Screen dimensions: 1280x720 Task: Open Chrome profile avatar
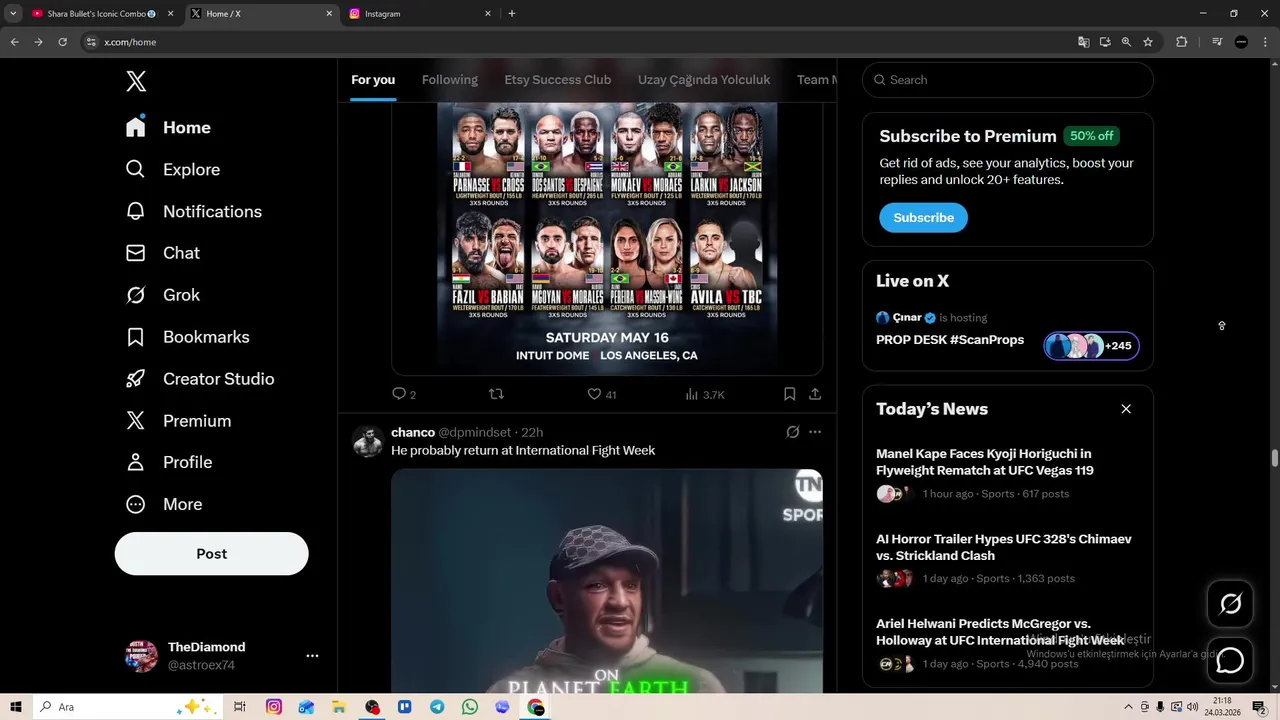coord(1241,42)
